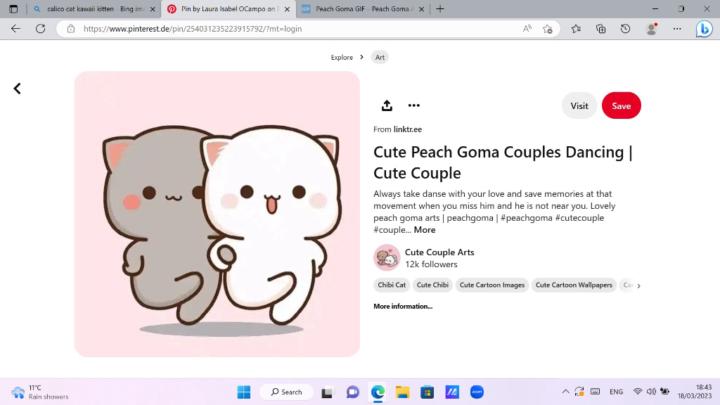This screenshot has height=405, width=720.
Task: Open the Read aloud icon in the address bar
Action: tap(527, 28)
